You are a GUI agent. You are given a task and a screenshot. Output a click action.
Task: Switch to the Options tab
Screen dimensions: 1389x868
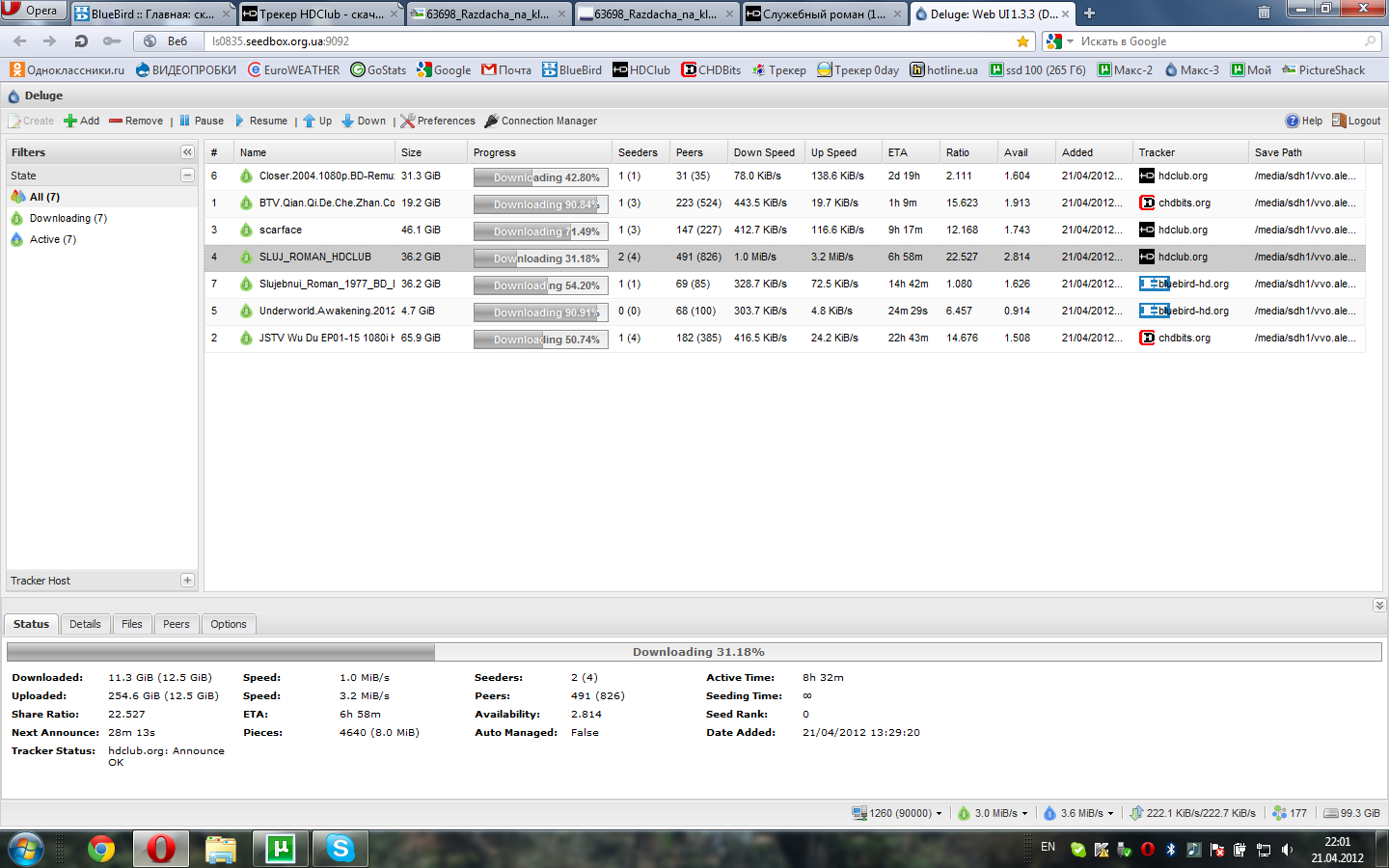pos(229,624)
